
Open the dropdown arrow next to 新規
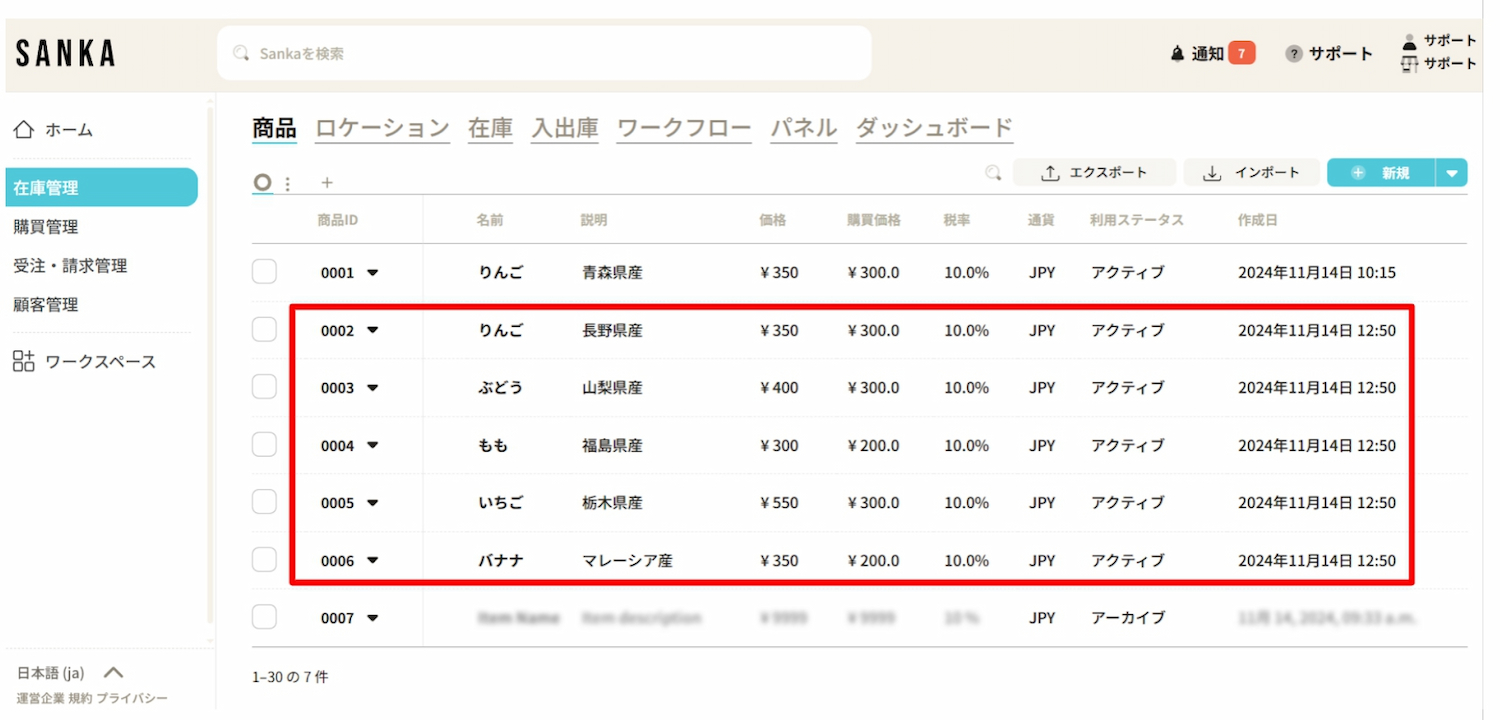(1452, 173)
